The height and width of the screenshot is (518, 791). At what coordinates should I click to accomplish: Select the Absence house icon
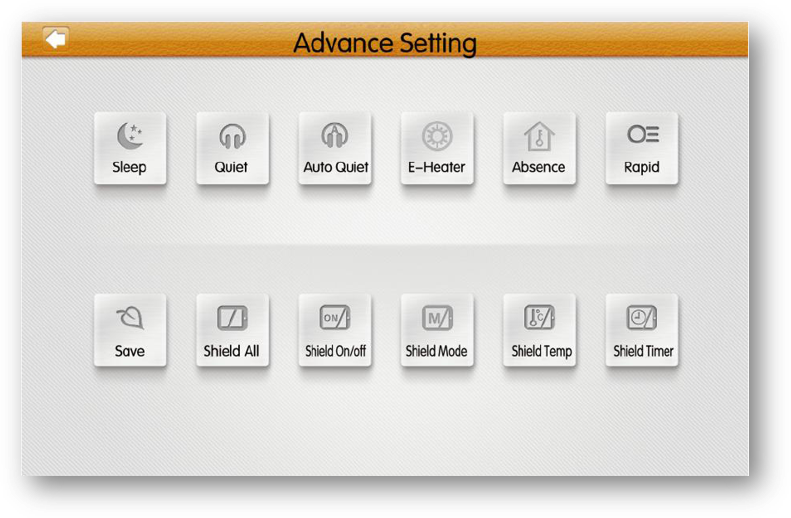point(539,136)
